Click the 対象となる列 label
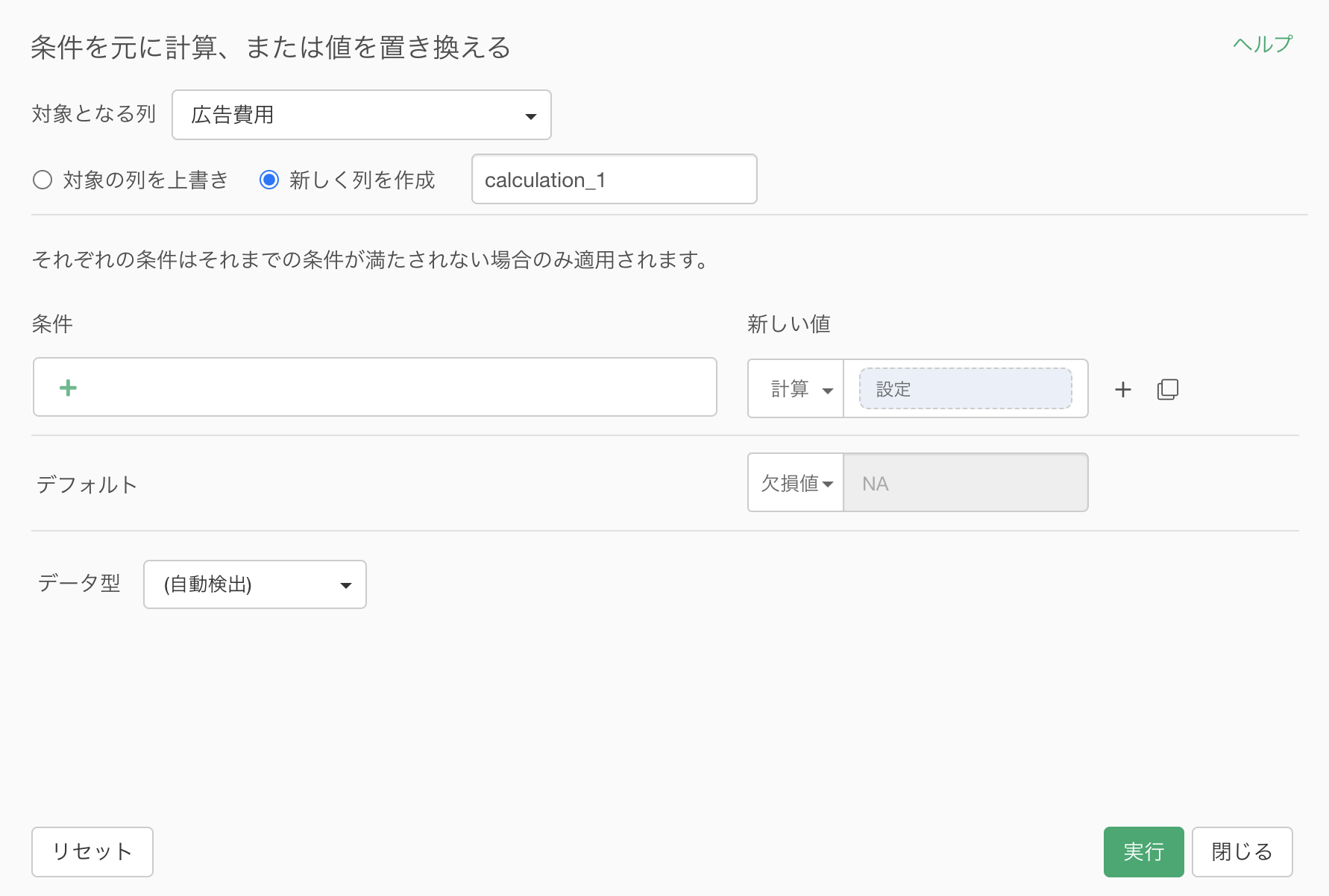1329x896 pixels. tap(94, 113)
